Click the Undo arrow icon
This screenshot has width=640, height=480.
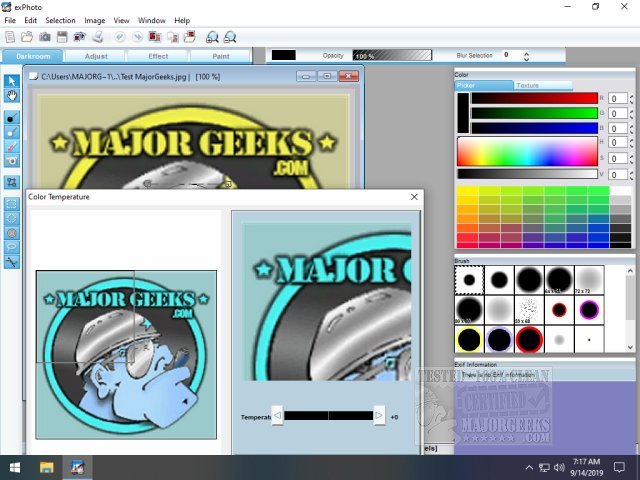pyautogui.click(x=120, y=37)
